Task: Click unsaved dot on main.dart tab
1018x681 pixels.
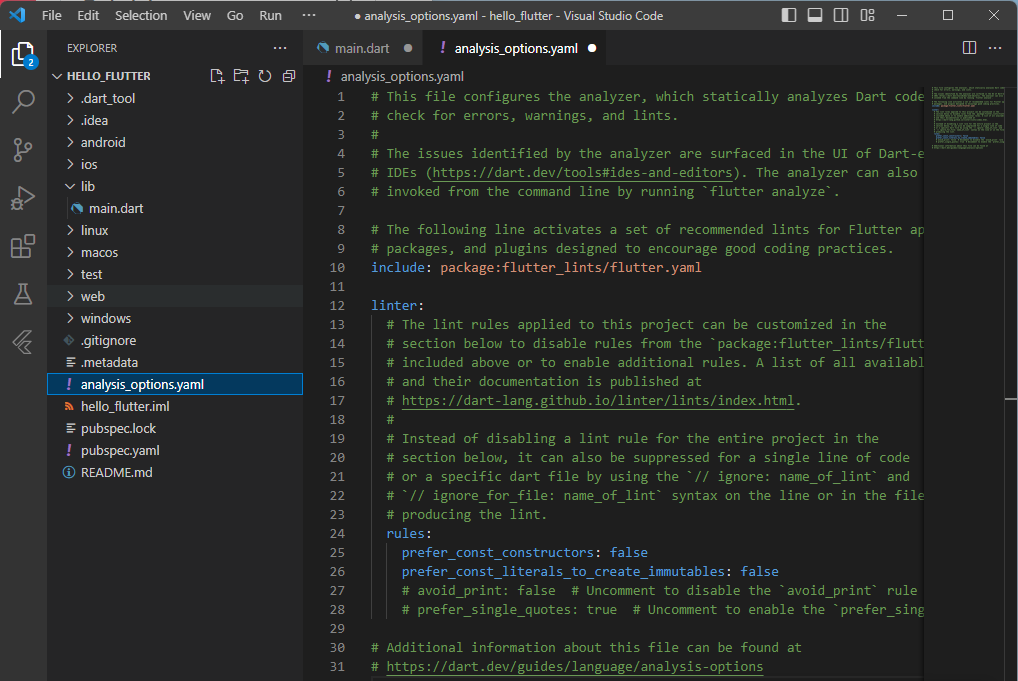Action: [408, 48]
